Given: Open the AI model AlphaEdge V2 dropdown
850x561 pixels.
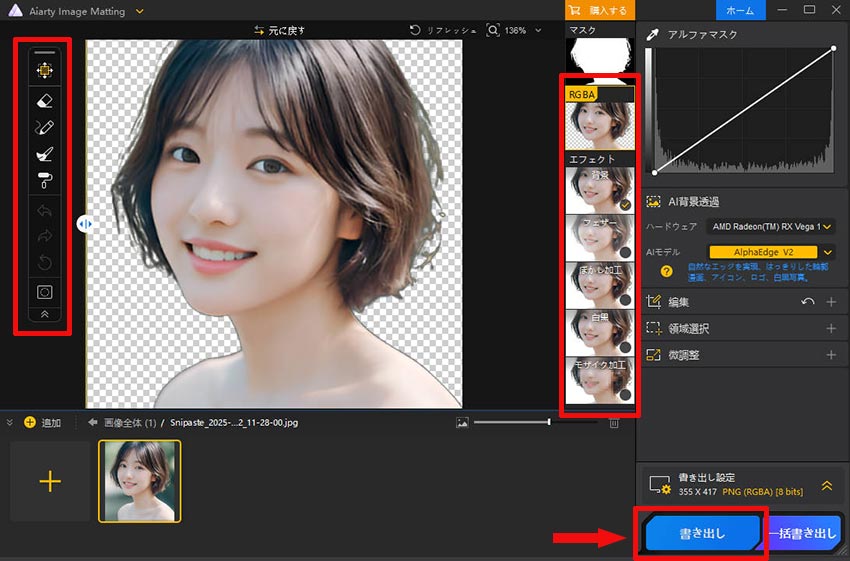Looking at the screenshot, I should 827,252.
